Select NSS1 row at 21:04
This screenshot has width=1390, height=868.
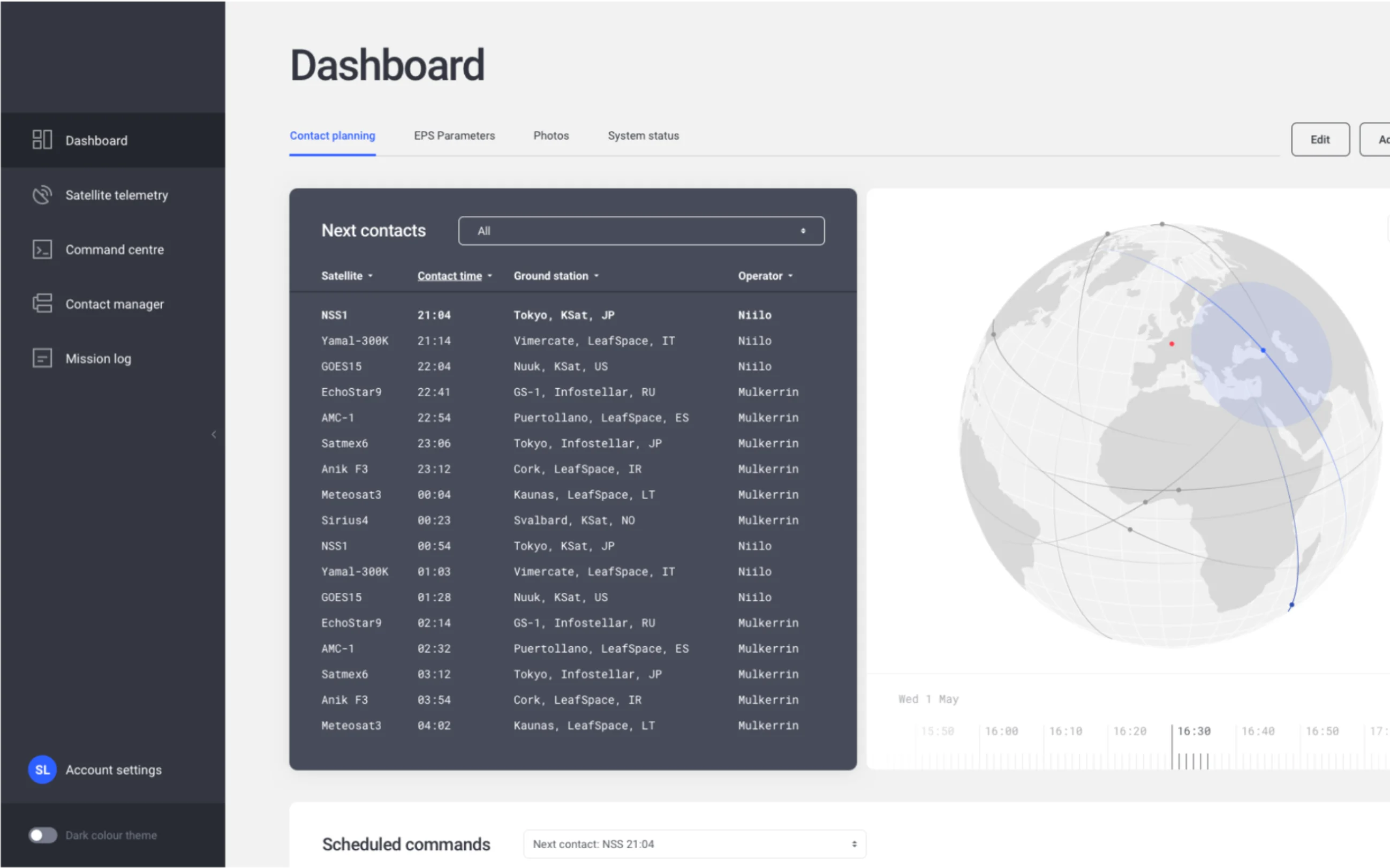click(573, 314)
